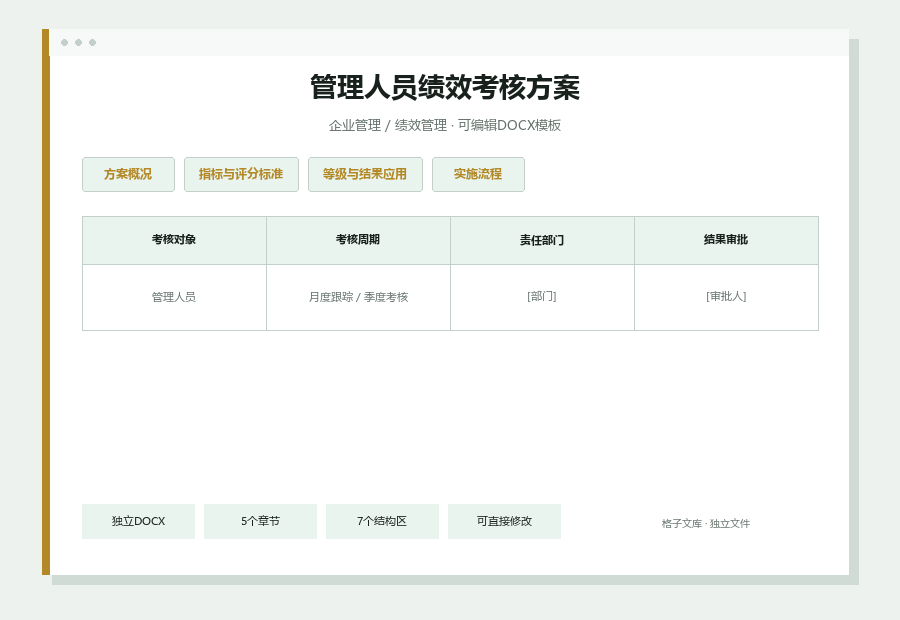This screenshot has width=900, height=620.
Task: Select the 管理人员 table cell
Action: (174, 297)
